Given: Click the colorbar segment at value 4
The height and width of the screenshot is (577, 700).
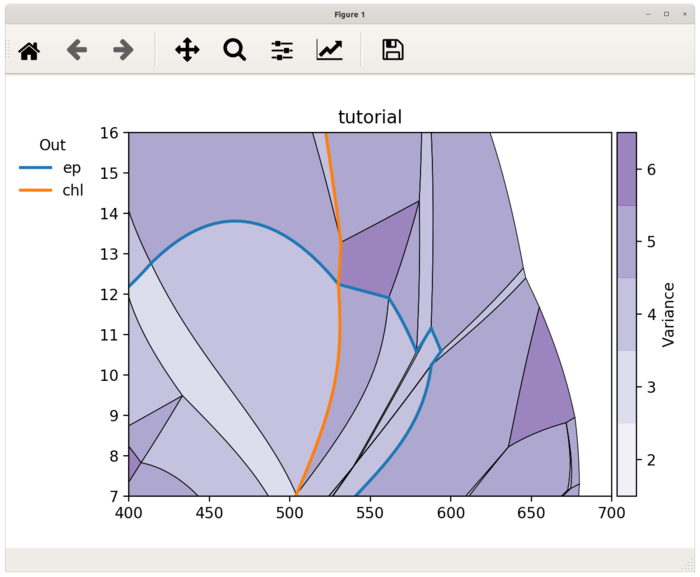Looking at the screenshot, I should (626, 314).
